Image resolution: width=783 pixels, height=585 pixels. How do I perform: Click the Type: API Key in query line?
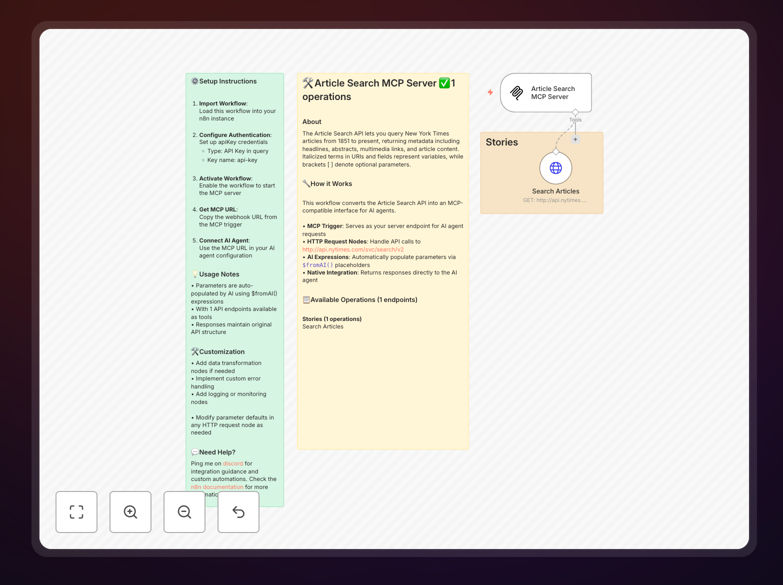point(238,151)
